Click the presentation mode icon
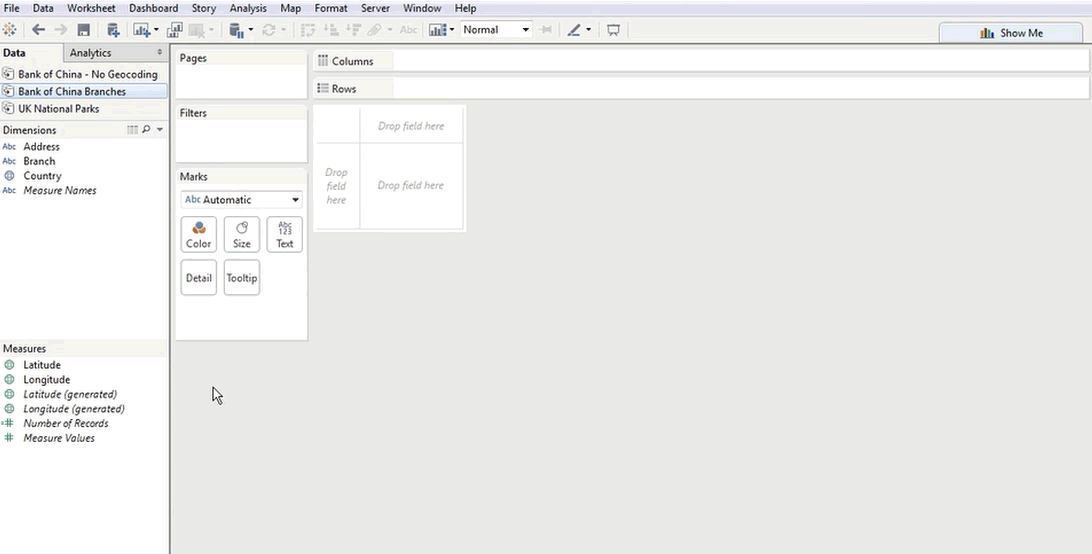Screen dimensions: 1092x554 [x=613, y=30]
